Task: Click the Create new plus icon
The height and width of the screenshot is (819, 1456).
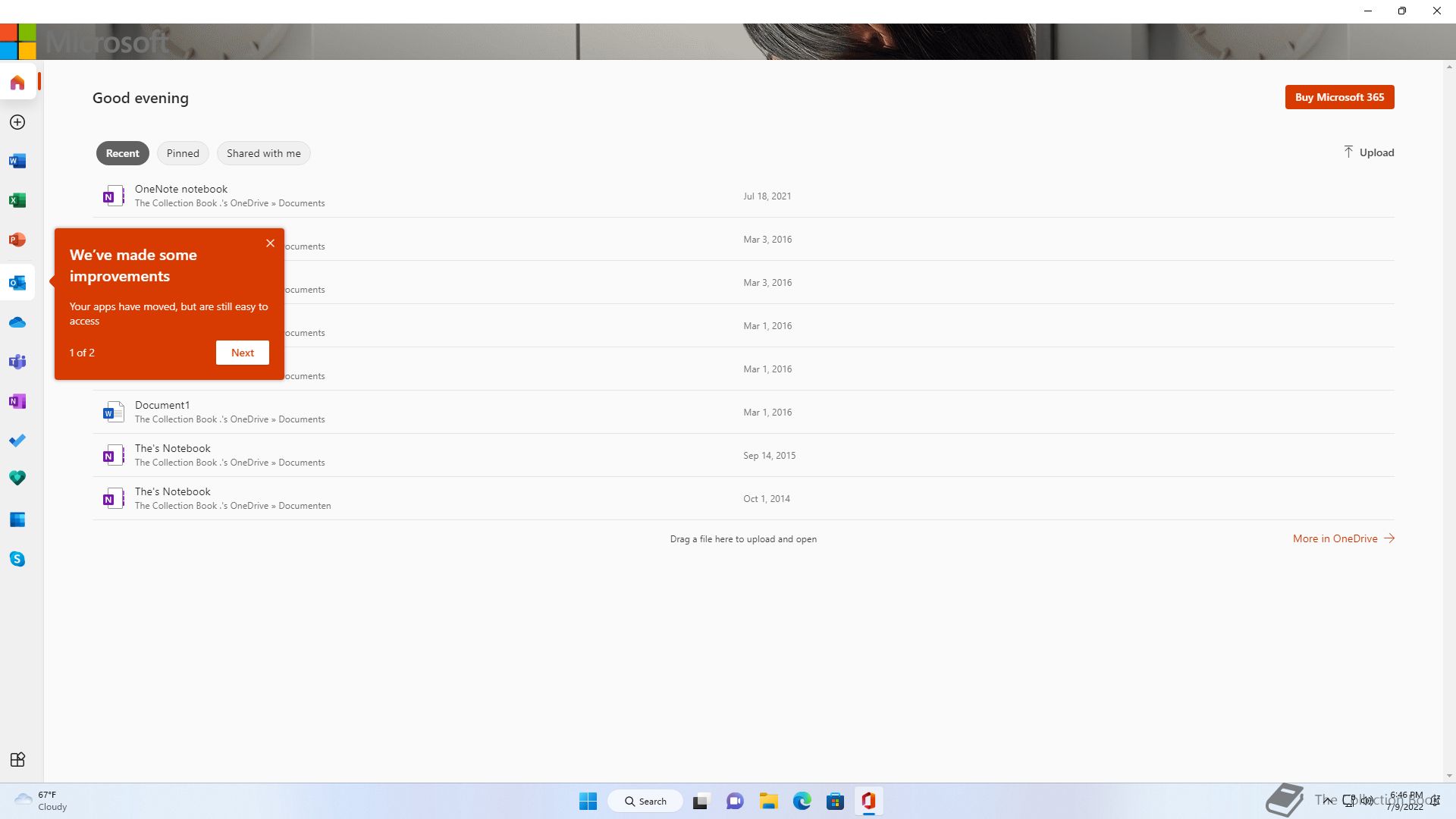Action: (x=17, y=122)
